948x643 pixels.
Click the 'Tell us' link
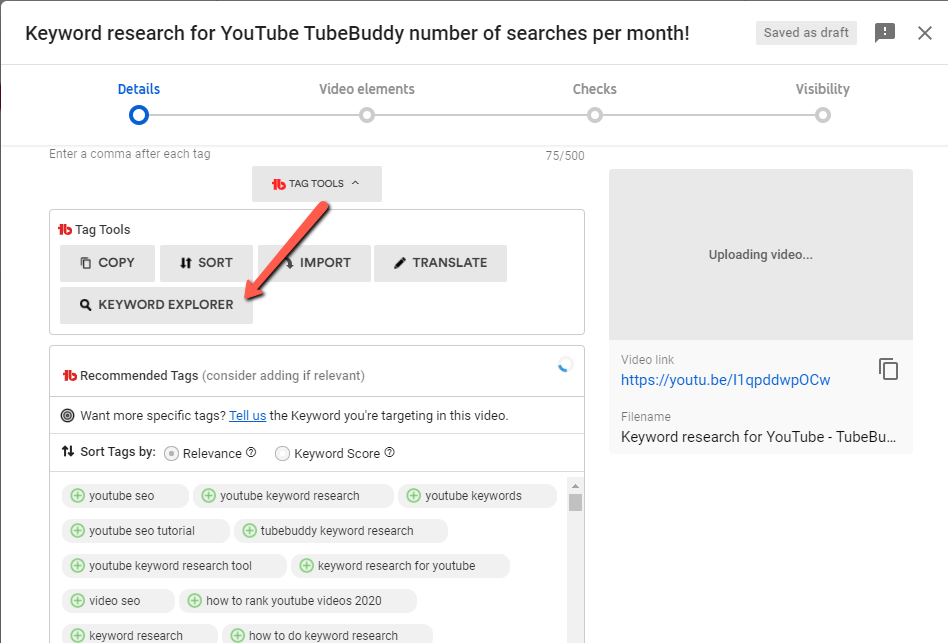point(247,415)
